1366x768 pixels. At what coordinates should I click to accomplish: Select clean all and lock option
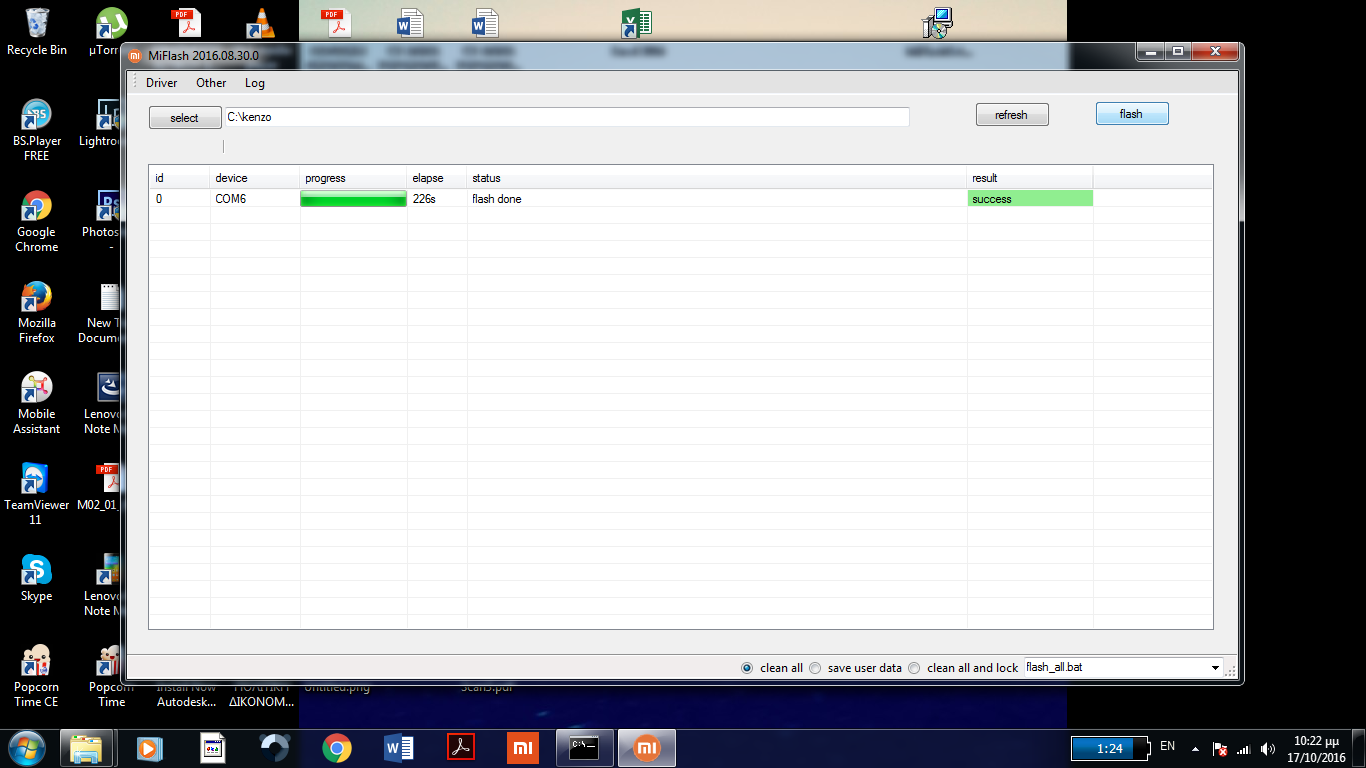[x=914, y=668]
